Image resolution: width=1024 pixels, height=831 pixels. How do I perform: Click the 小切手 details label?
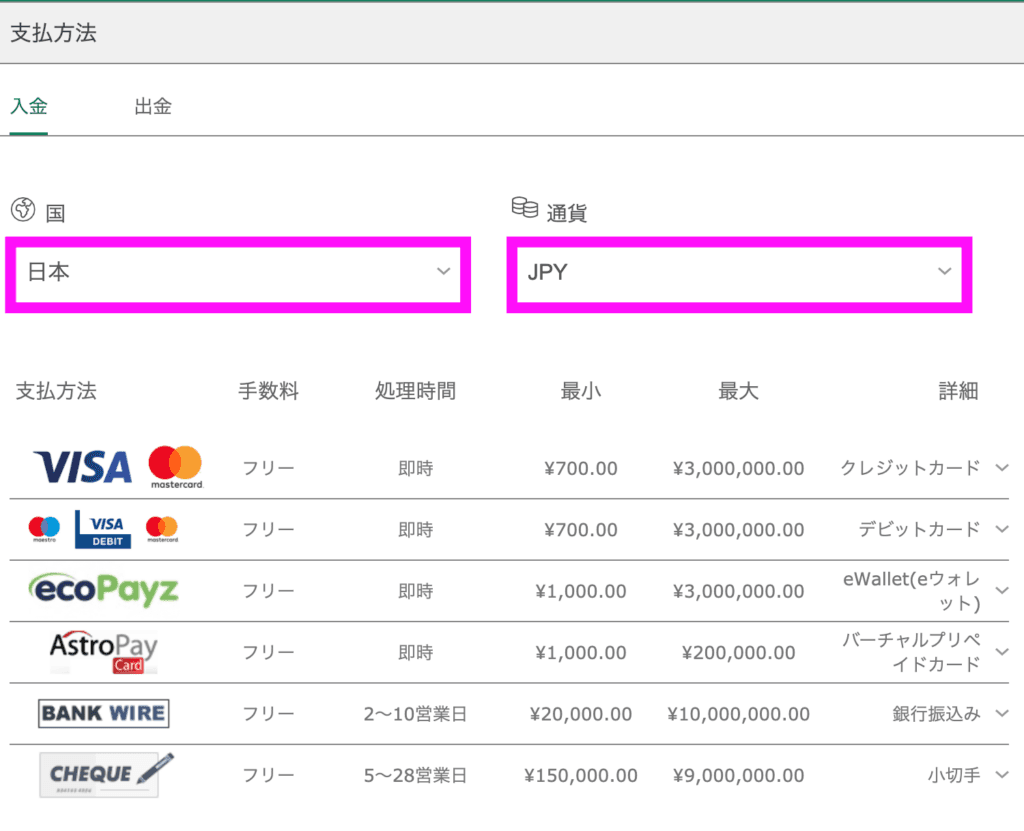tap(954, 775)
